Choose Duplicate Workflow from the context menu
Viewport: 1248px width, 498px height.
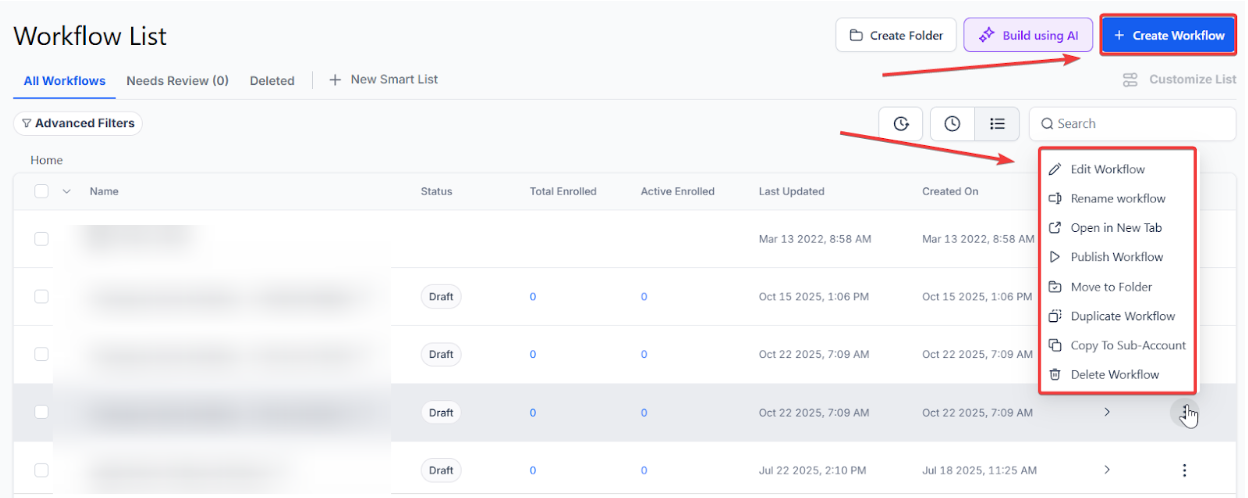click(1122, 316)
